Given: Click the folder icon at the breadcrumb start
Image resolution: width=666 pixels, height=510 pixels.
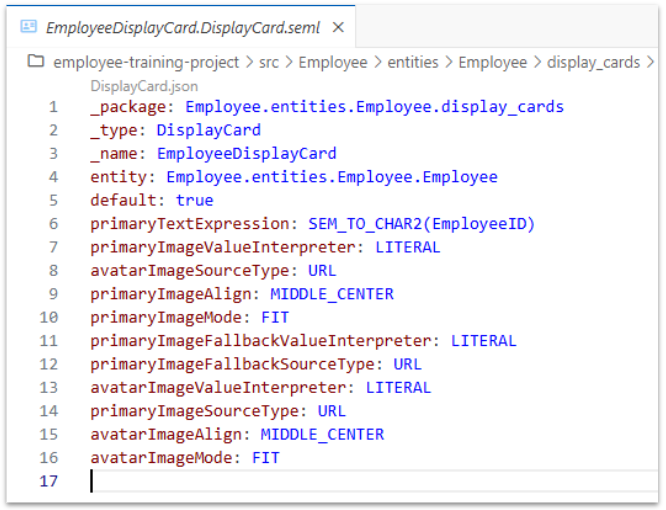Looking at the screenshot, I should pyautogui.click(x=36, y=62).
